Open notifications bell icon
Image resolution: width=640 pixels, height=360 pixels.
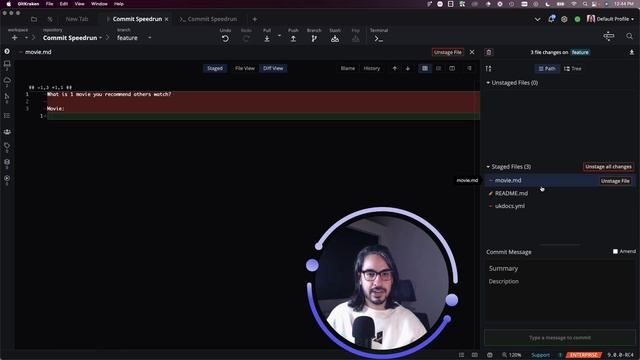coord(551,19)
